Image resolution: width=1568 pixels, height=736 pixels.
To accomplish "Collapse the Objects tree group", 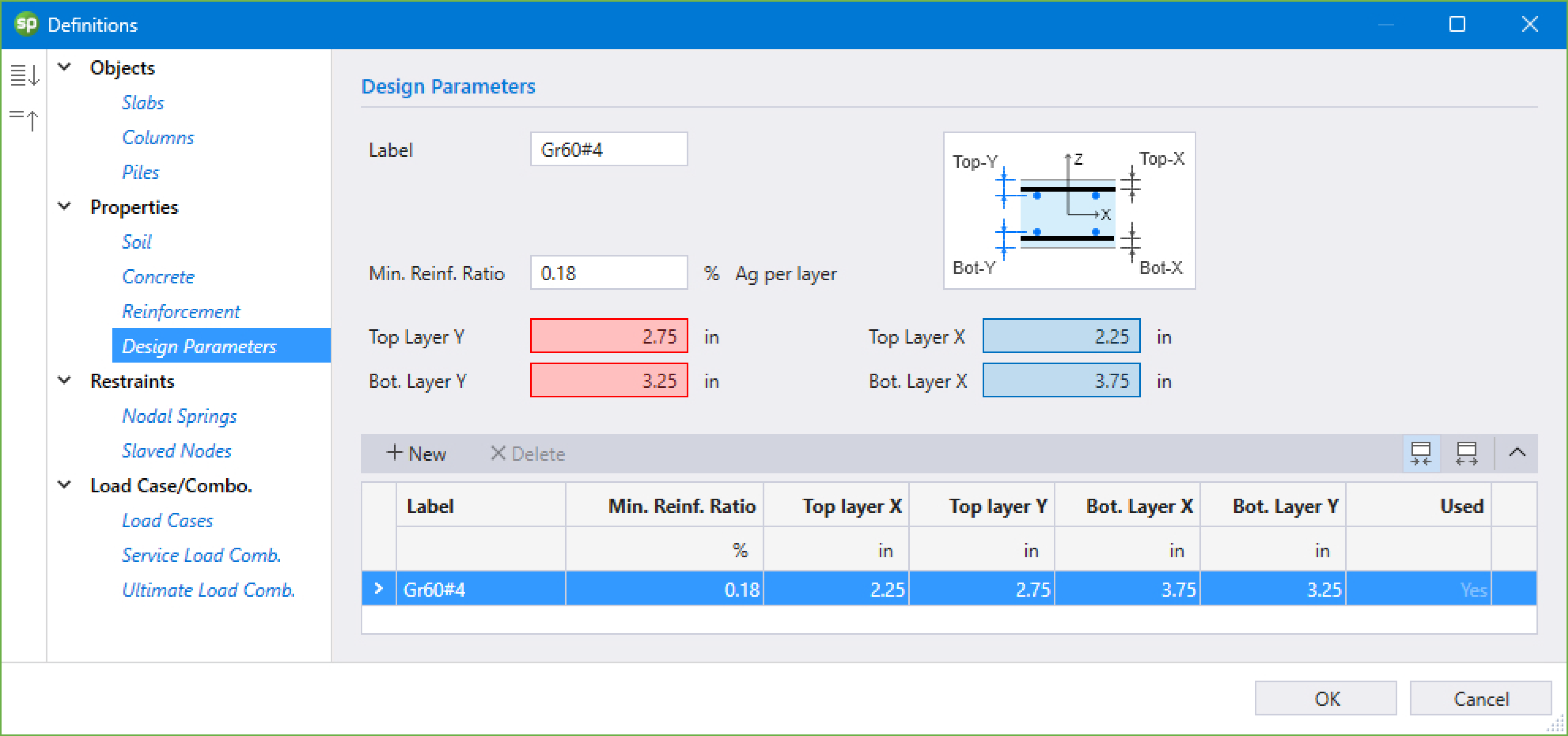I will click(x=65, y=67).
